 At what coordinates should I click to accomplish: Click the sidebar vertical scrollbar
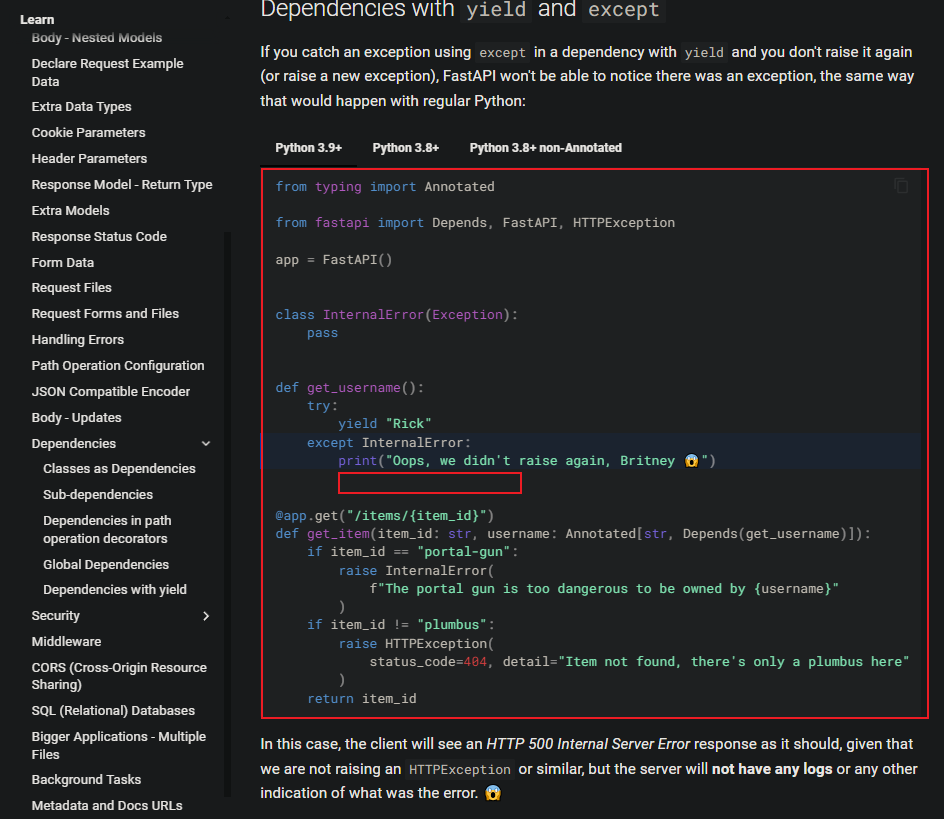click(226, 500)
